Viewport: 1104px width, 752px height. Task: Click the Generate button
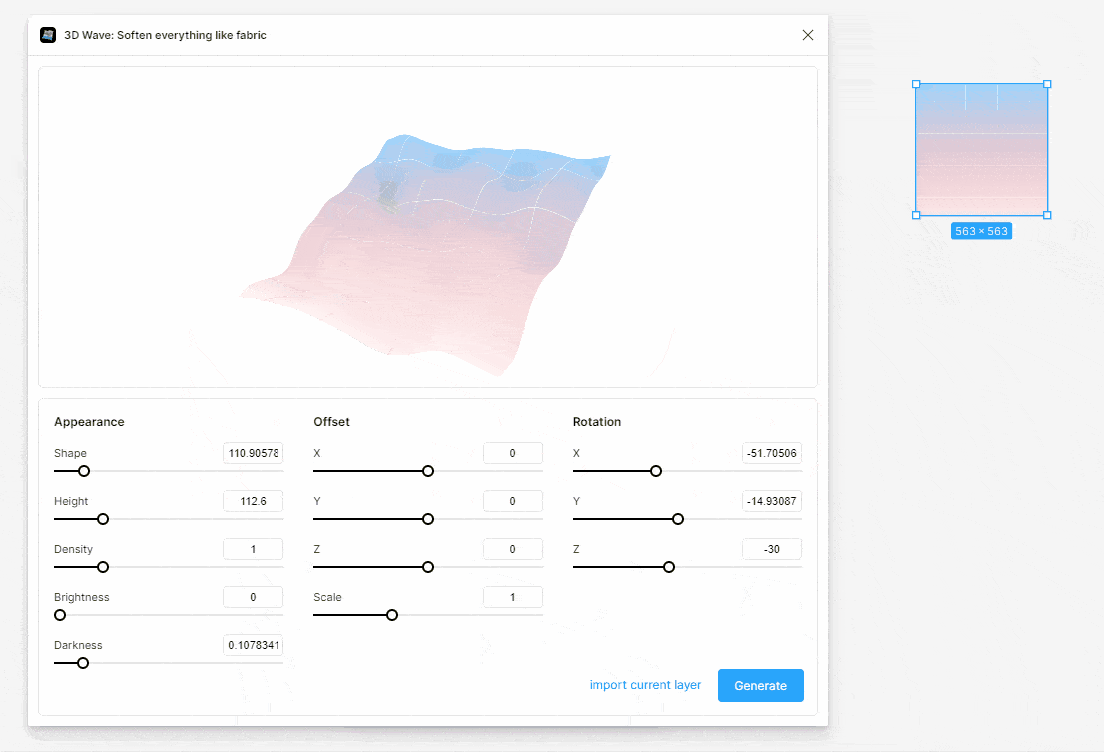760,685
